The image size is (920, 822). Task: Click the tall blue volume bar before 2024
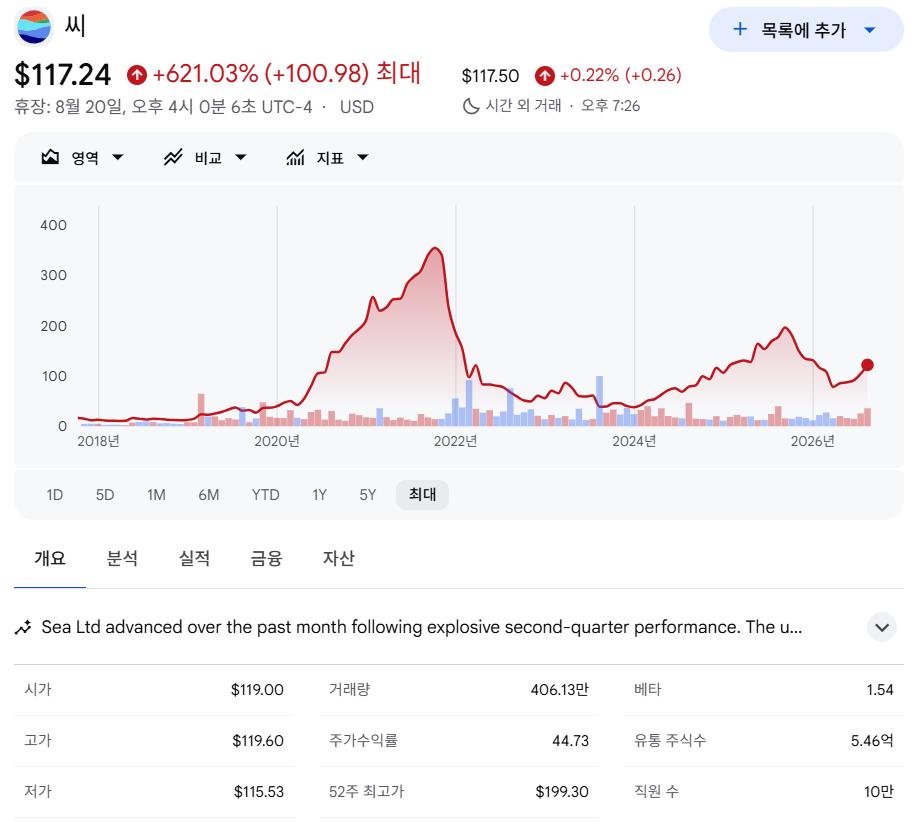tap(599, 400)
